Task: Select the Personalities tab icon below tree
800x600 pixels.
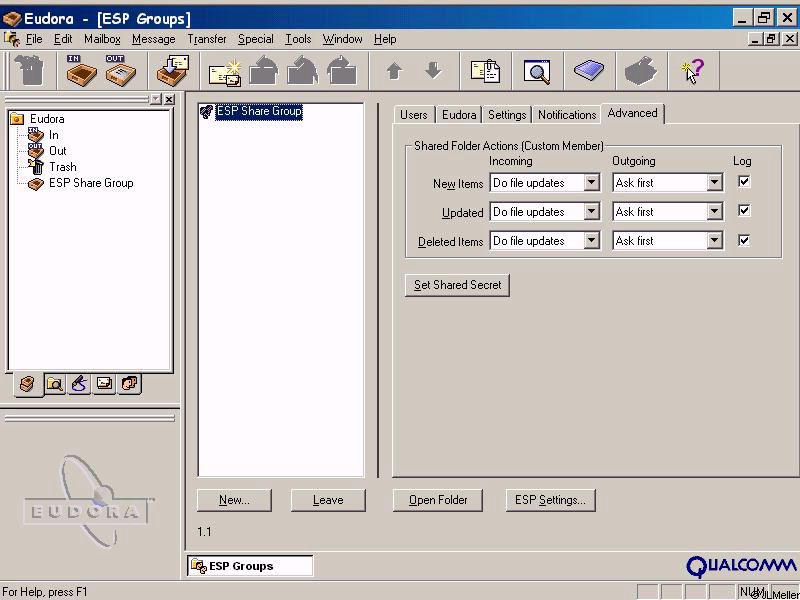Action: [130, 384]
